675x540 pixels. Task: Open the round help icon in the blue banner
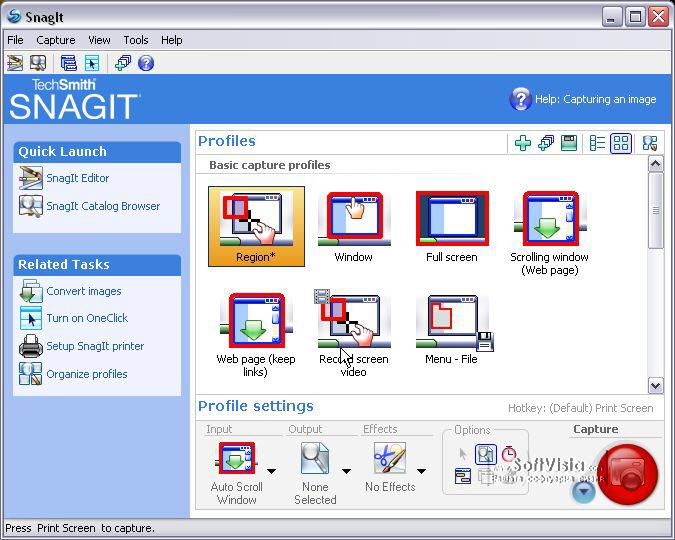click(x=520, y=99)
